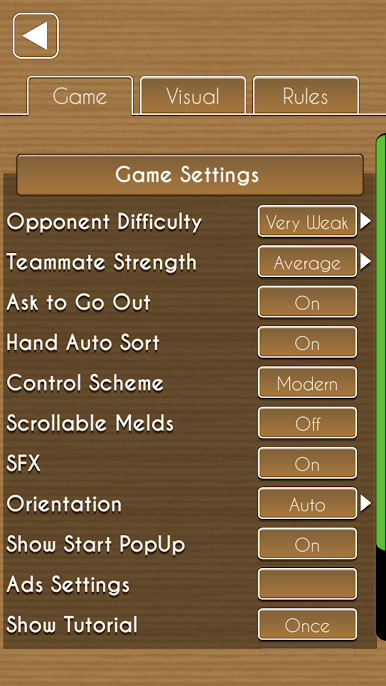Change Control Scheme from Modern
Screen dimensions: 386x686
[x=307, y=382]
